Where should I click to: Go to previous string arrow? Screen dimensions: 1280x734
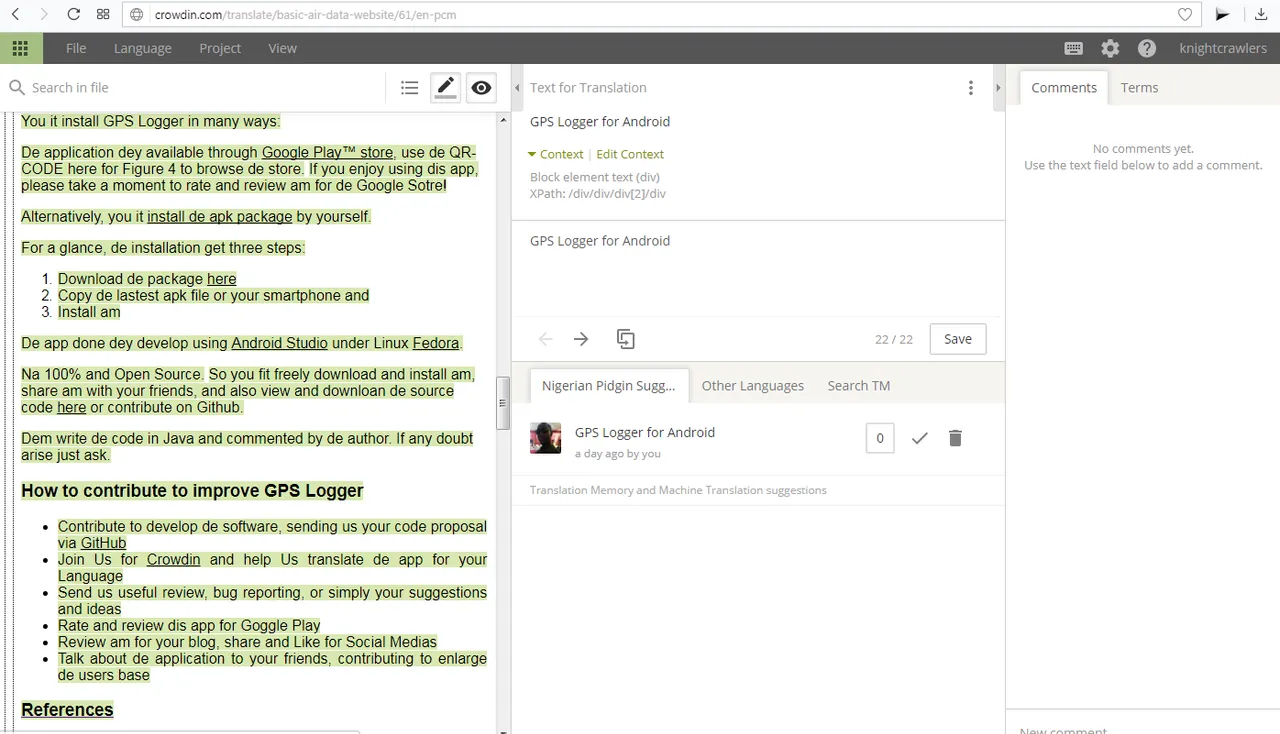[x=545, y=339]
